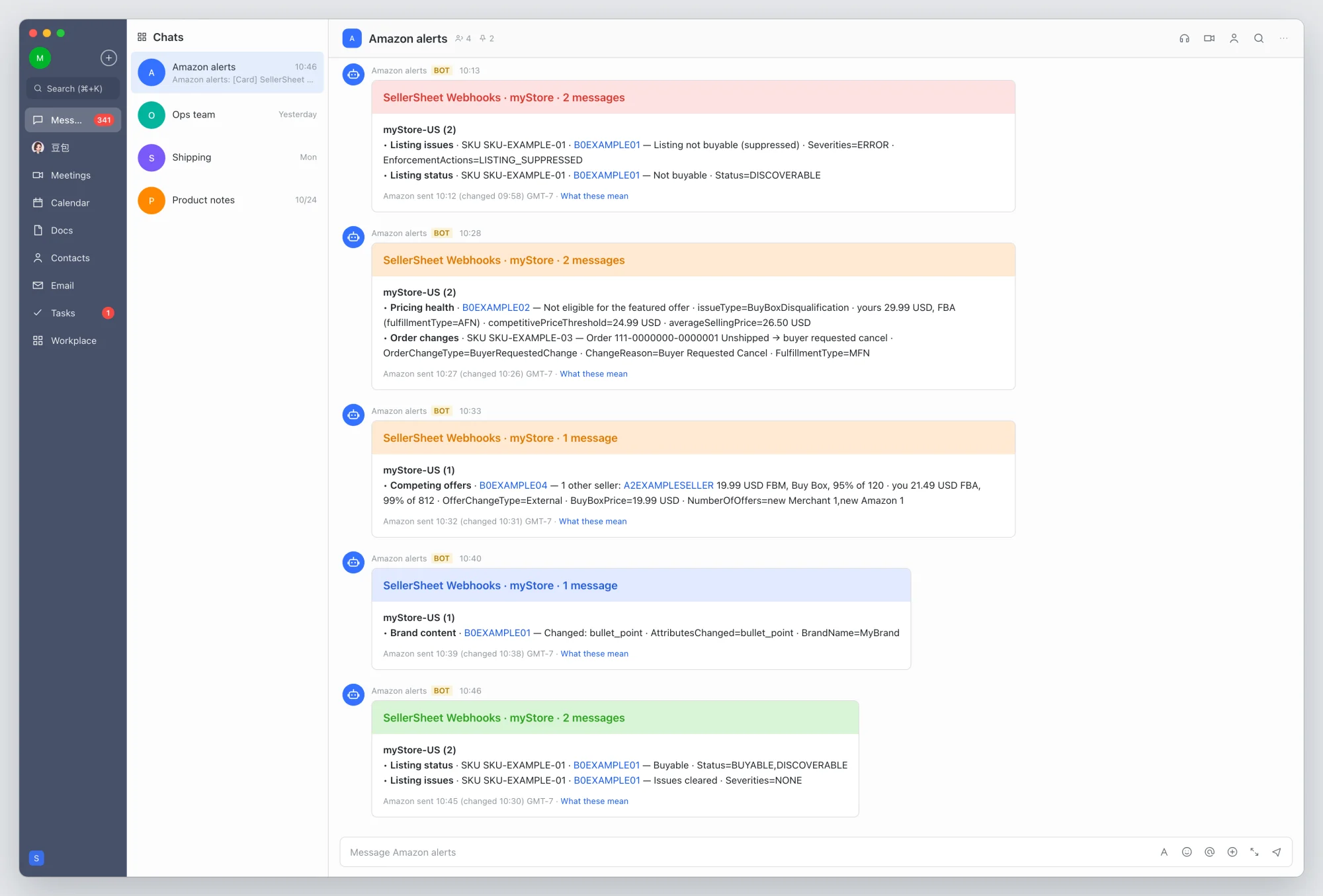
Task: Click the bot avatar of 10:13 message
Action: pos(353,74)
